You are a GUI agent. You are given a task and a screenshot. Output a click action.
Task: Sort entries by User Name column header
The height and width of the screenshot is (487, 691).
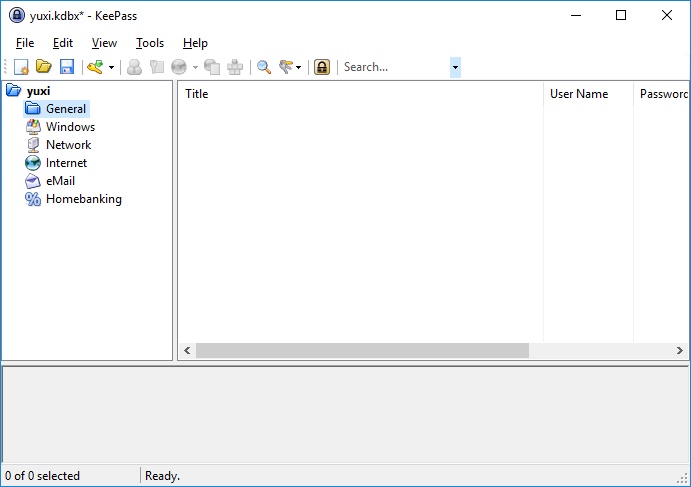pos(588,94)
